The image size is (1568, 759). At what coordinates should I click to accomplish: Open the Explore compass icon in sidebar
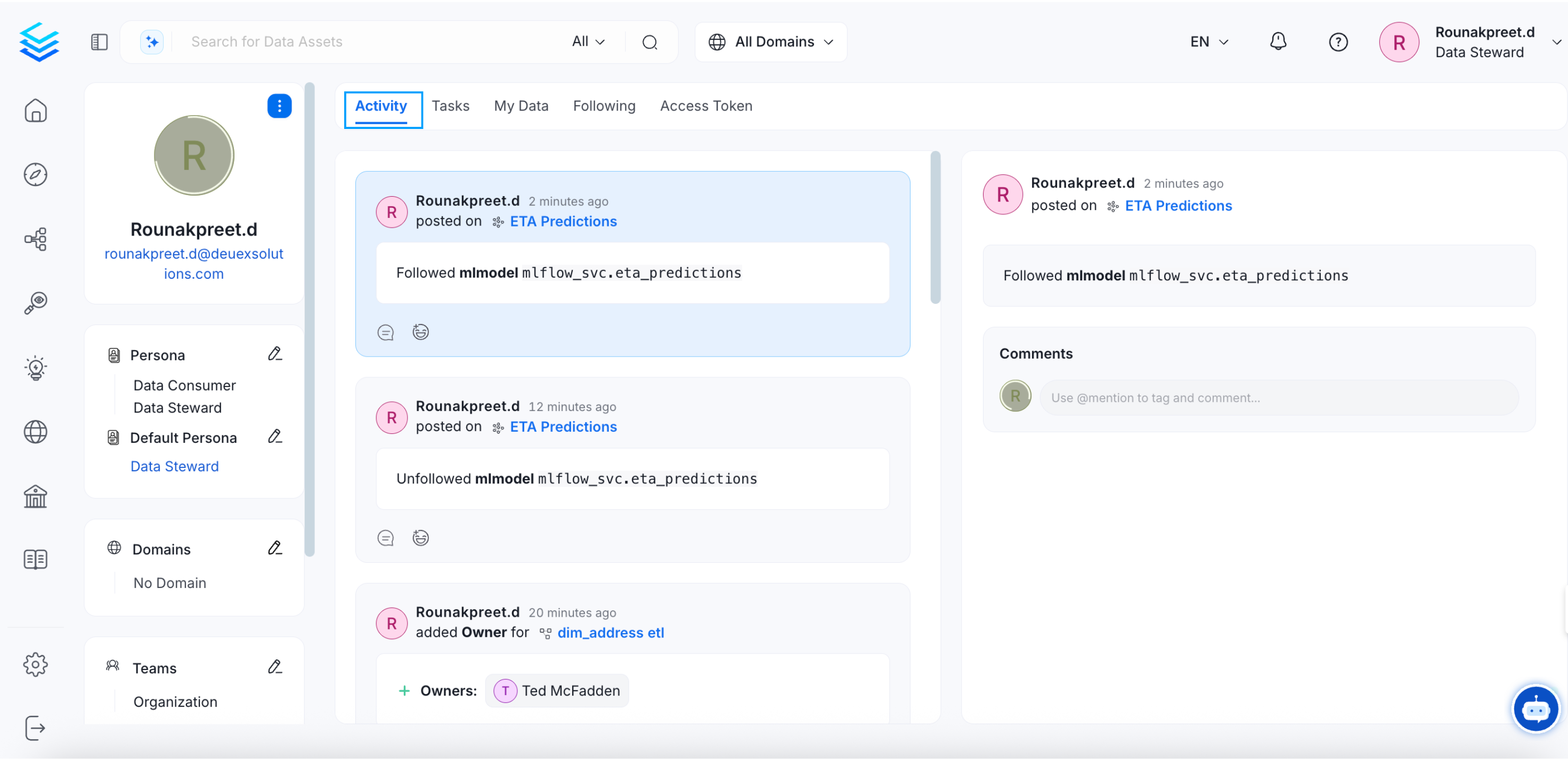[35, 174]
